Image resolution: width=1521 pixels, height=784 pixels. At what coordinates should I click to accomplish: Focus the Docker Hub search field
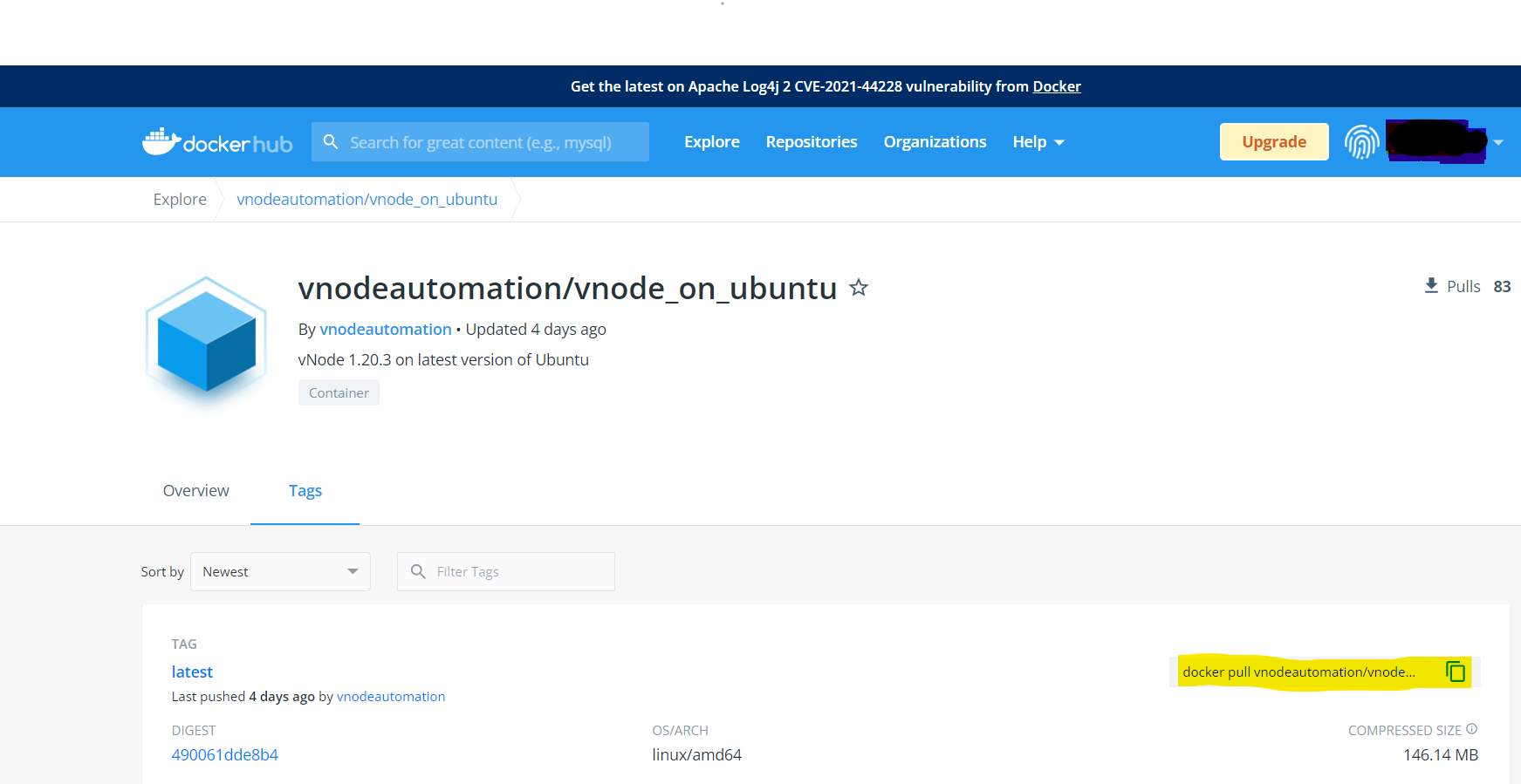pyautogui.click(x=480, y=142)
